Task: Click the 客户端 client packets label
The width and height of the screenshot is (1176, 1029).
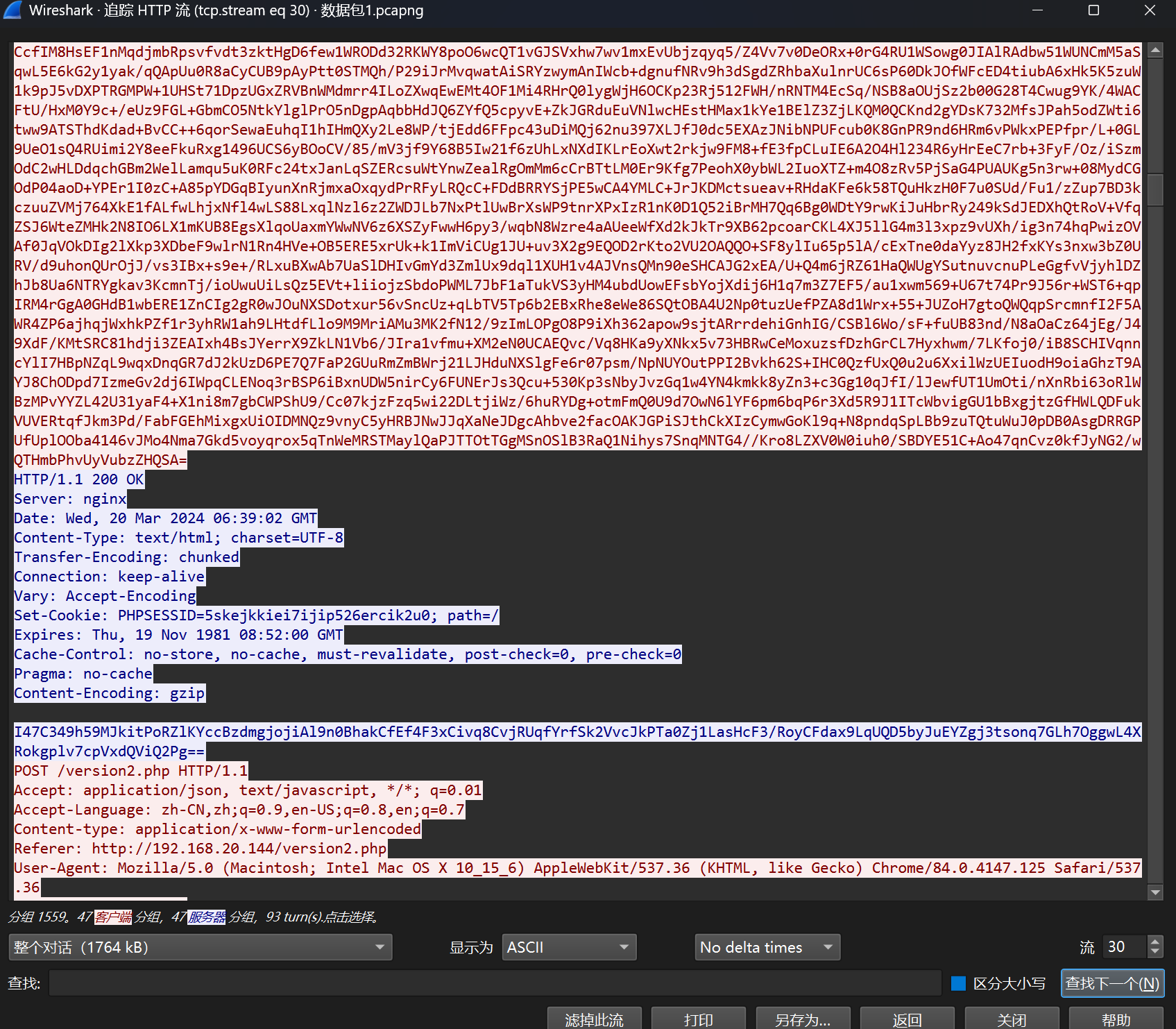Action: (x=113, y=917)
